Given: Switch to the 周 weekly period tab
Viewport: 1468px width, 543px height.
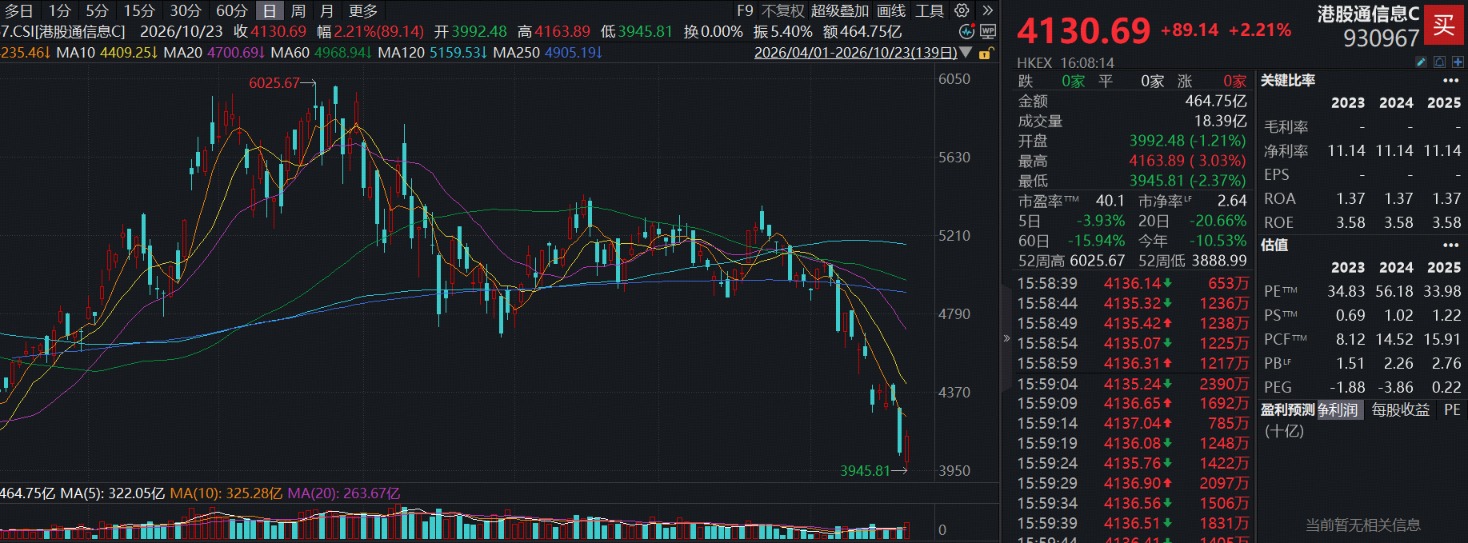Looking at the screenshot, I should 299,11.
